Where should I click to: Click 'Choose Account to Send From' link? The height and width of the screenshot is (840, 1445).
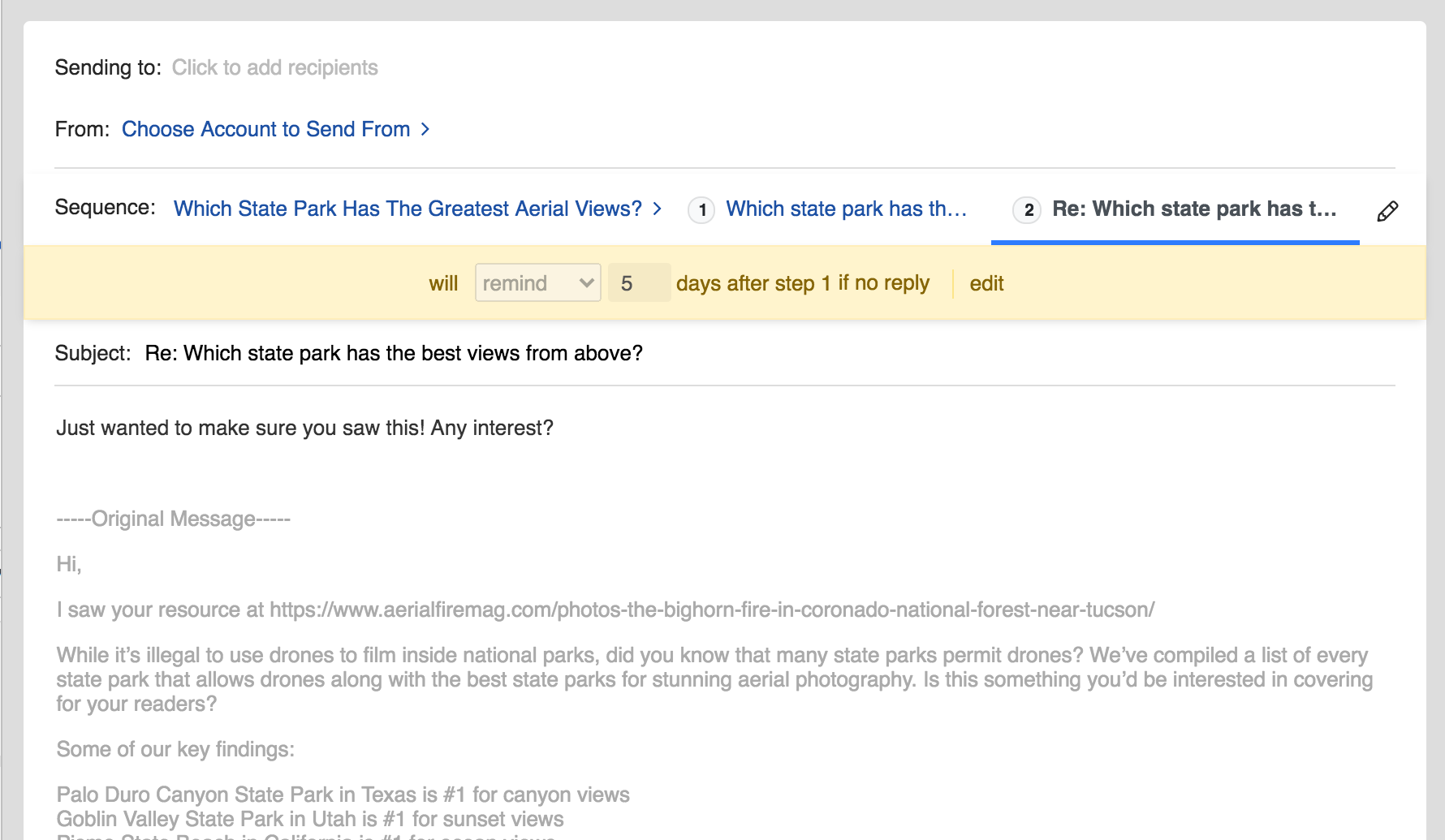[265, 129]
